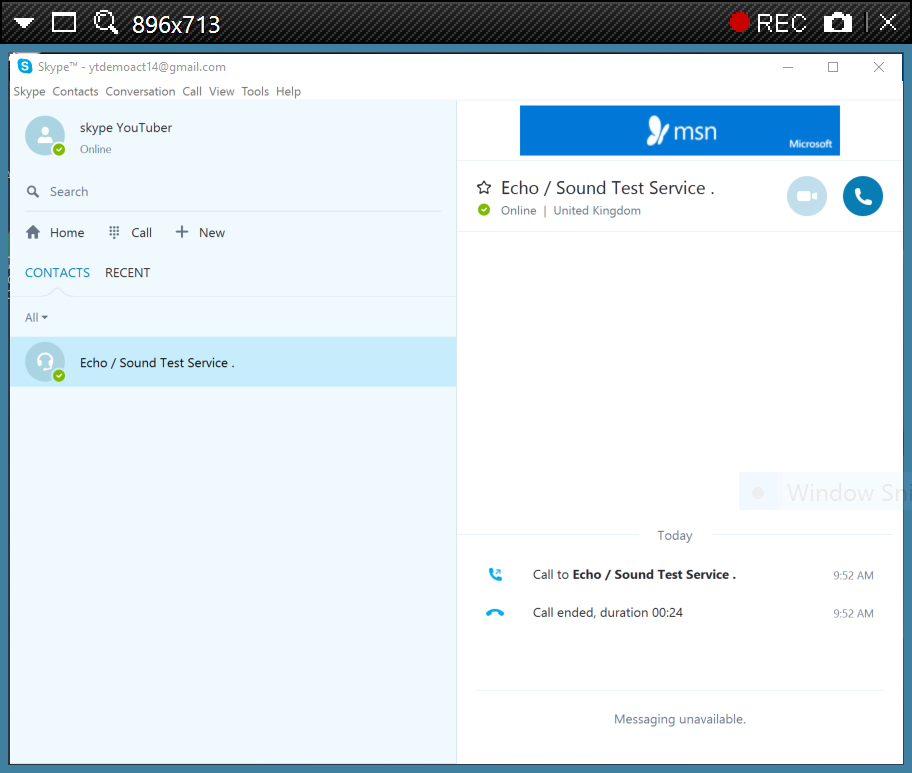Close the recorder toolbar with its X
Viewport: 912px width, 773px height.
(888, 23)
